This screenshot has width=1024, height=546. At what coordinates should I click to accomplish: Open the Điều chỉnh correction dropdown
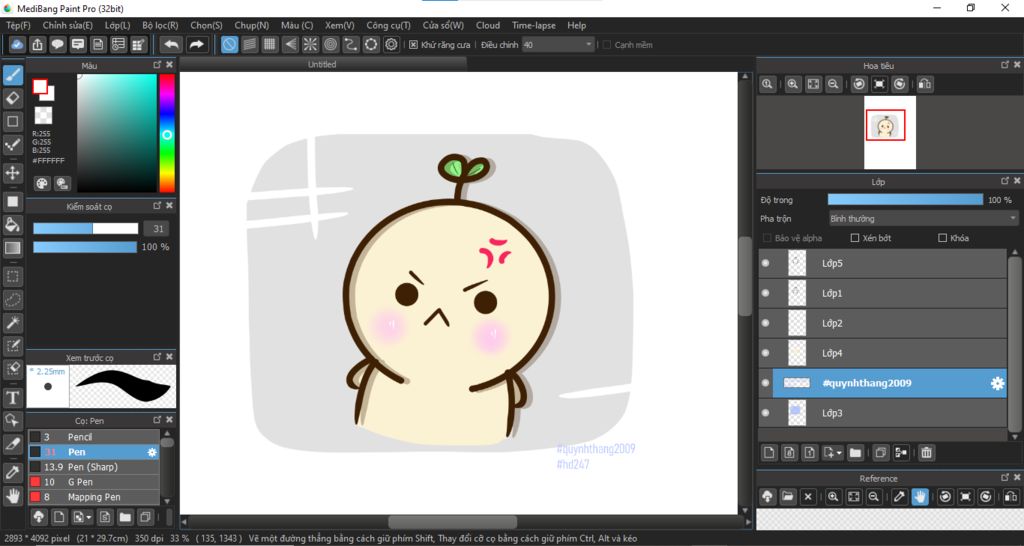pos(558,45)
